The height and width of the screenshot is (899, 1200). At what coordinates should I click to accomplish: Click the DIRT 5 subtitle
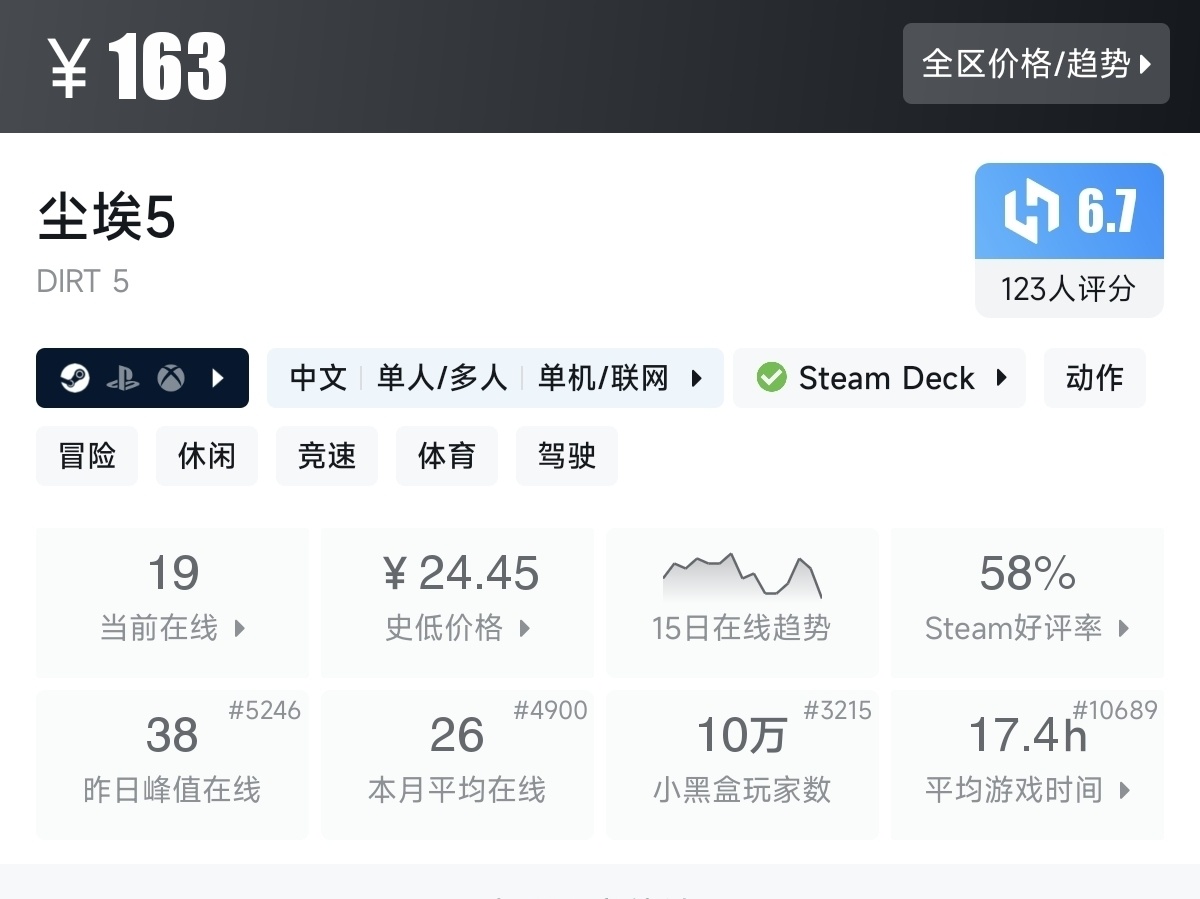click(83, 282)
